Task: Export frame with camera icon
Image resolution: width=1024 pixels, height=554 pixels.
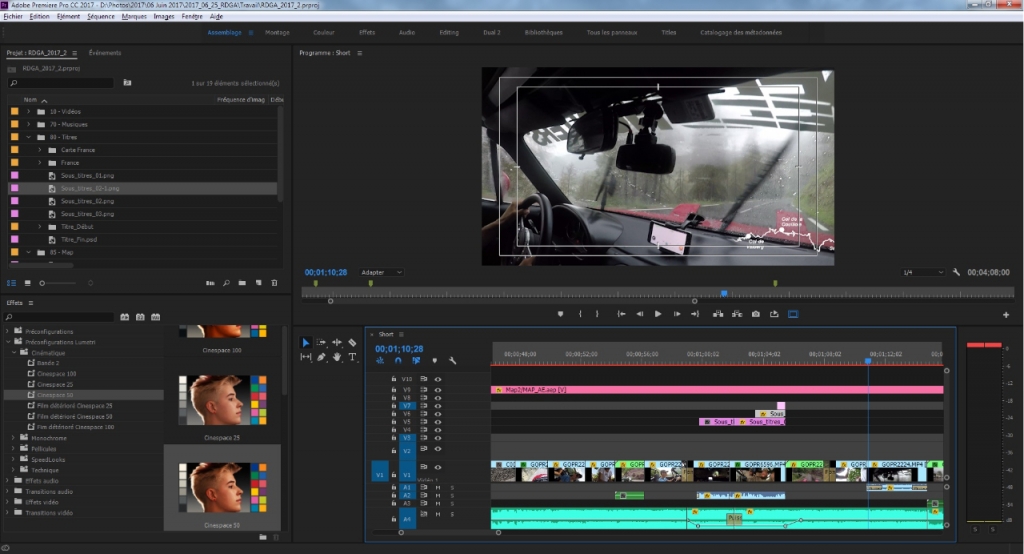Action: pos(756,314)
